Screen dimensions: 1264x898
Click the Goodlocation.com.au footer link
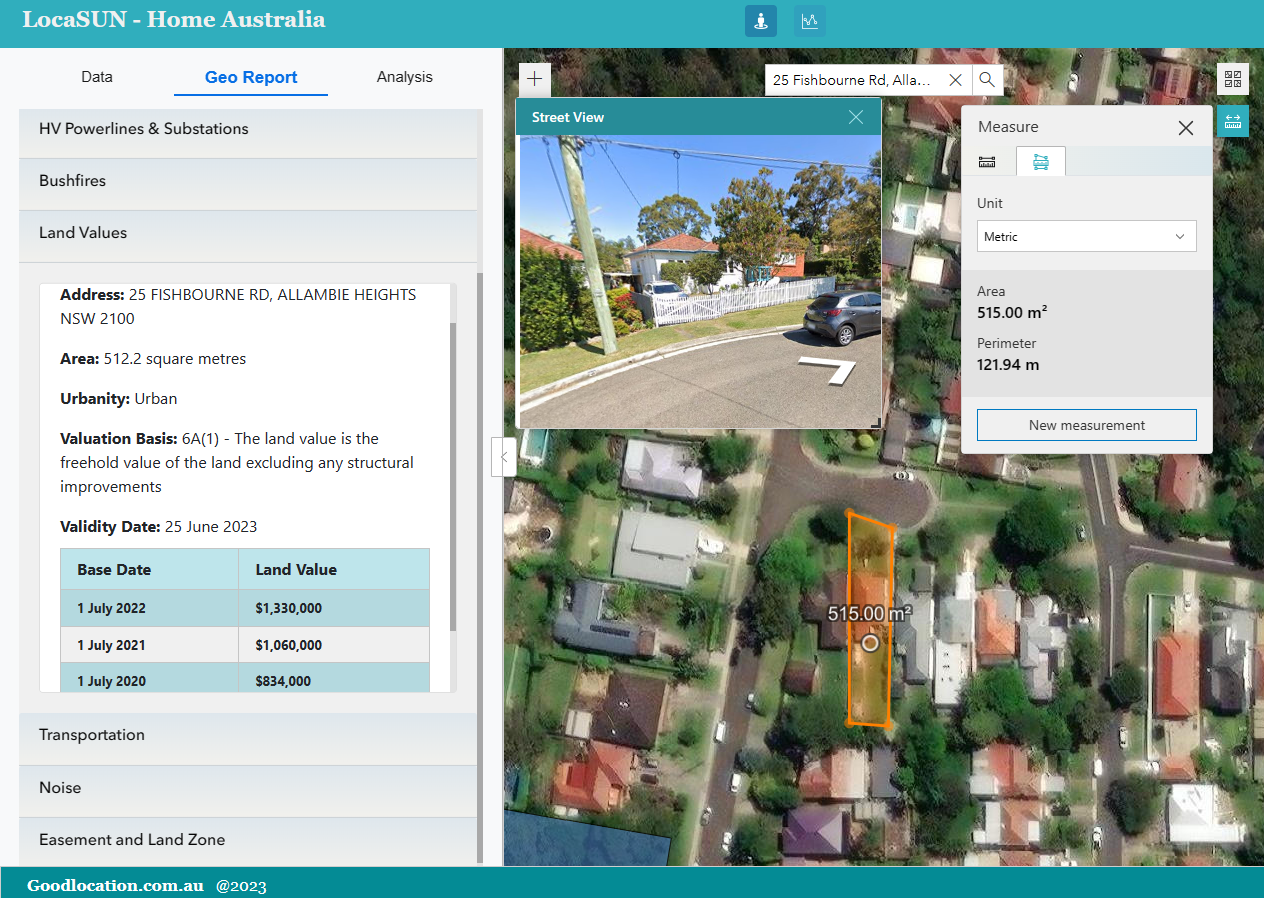pos(115,886)
